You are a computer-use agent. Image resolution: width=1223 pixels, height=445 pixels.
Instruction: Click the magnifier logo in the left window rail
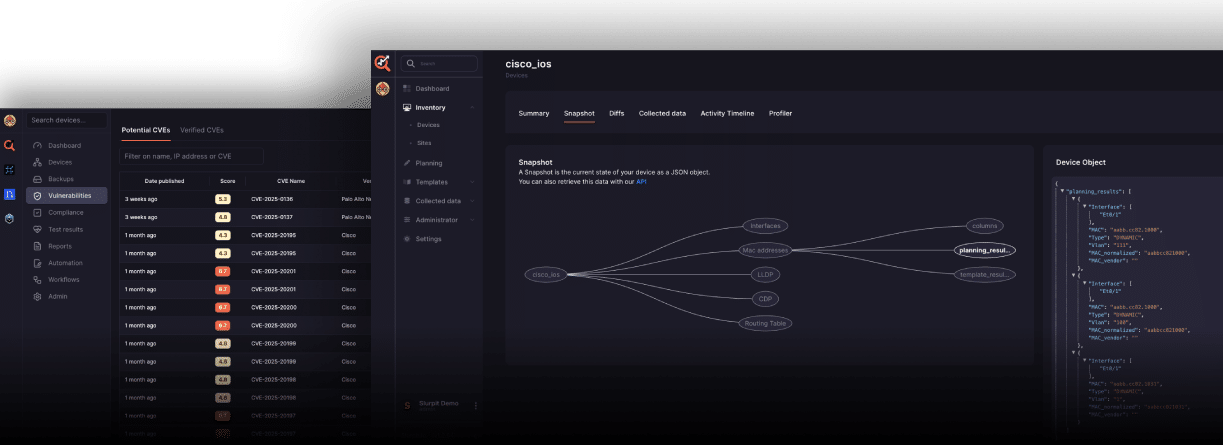(10, 146)
